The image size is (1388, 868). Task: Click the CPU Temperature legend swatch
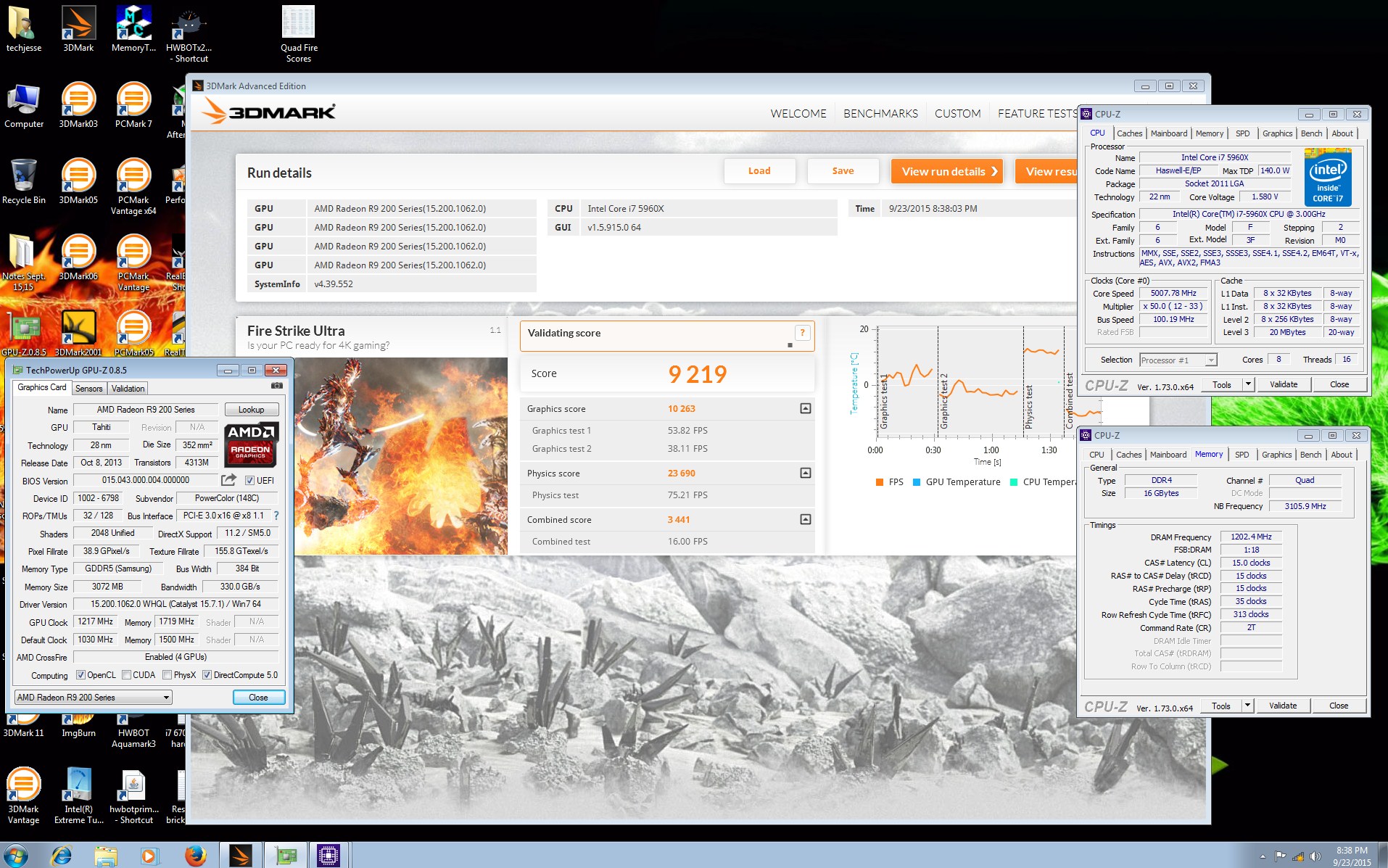coord(1014,482)
